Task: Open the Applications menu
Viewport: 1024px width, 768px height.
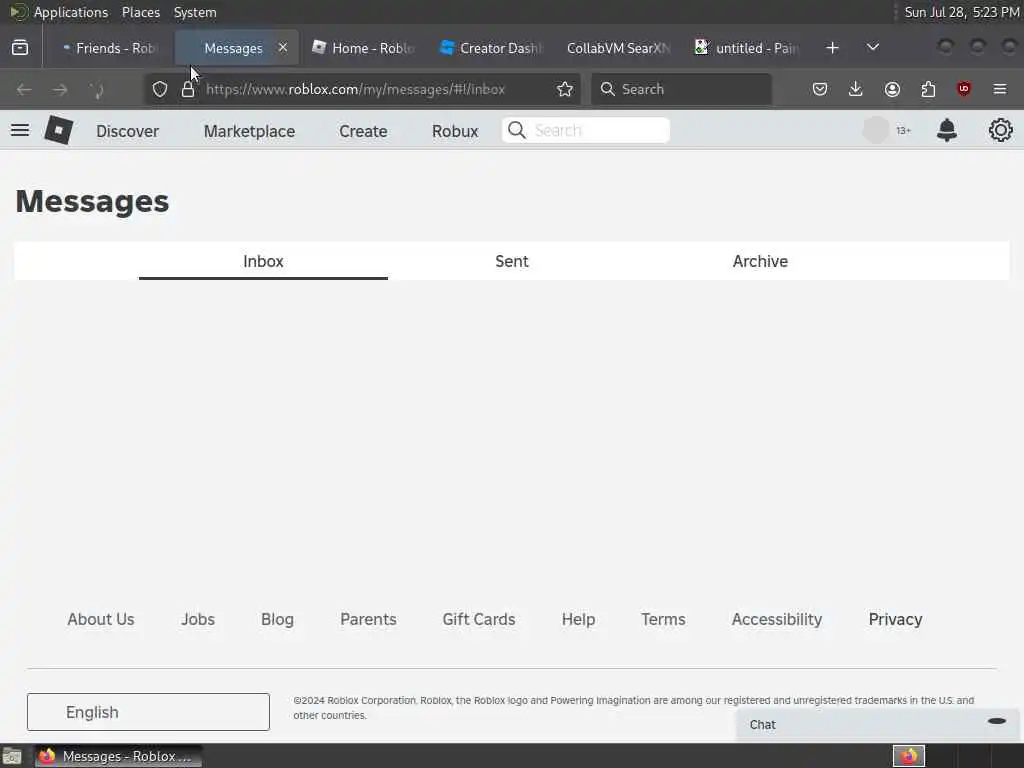Action: (71, 12)
